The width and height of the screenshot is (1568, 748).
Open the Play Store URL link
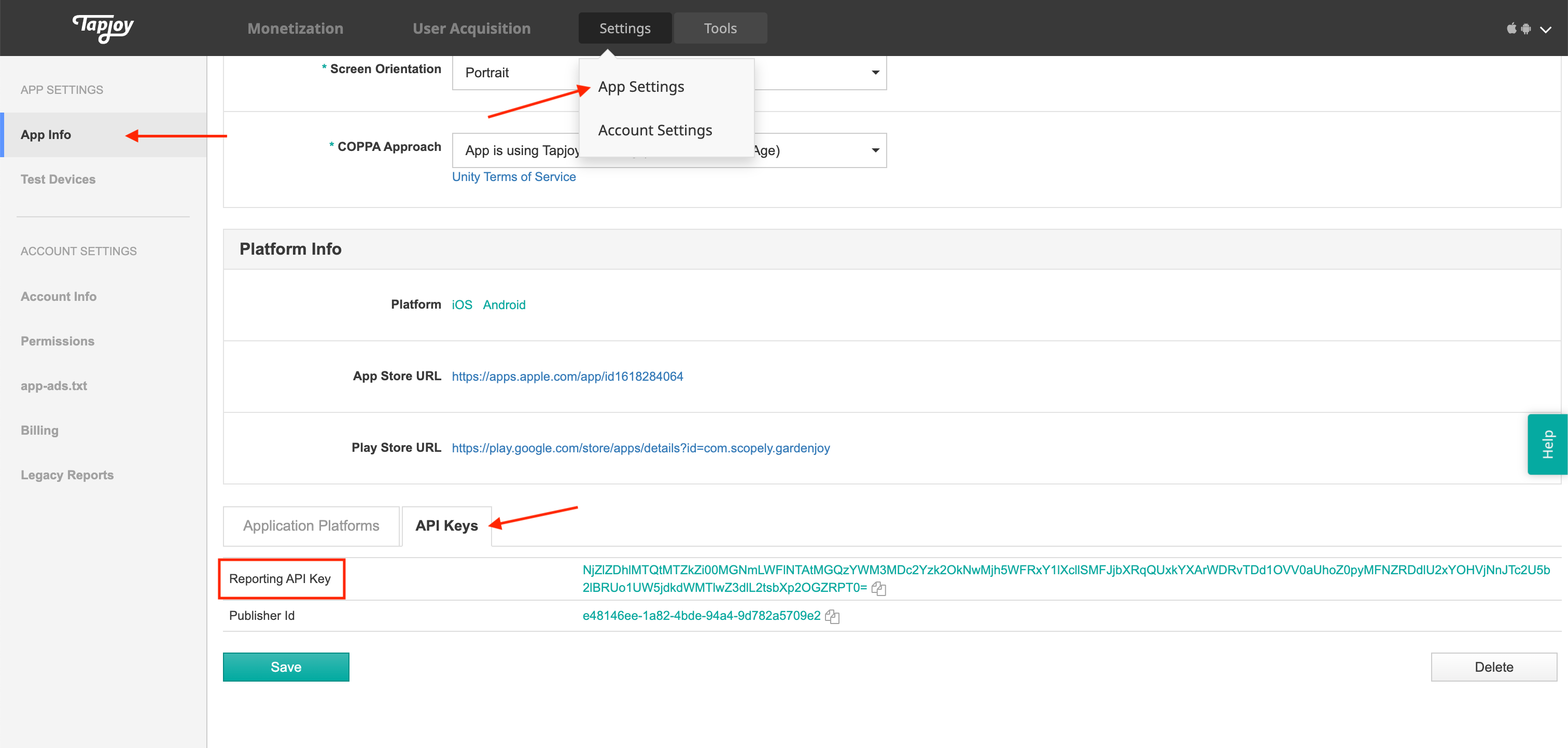(x=640, y=448)
